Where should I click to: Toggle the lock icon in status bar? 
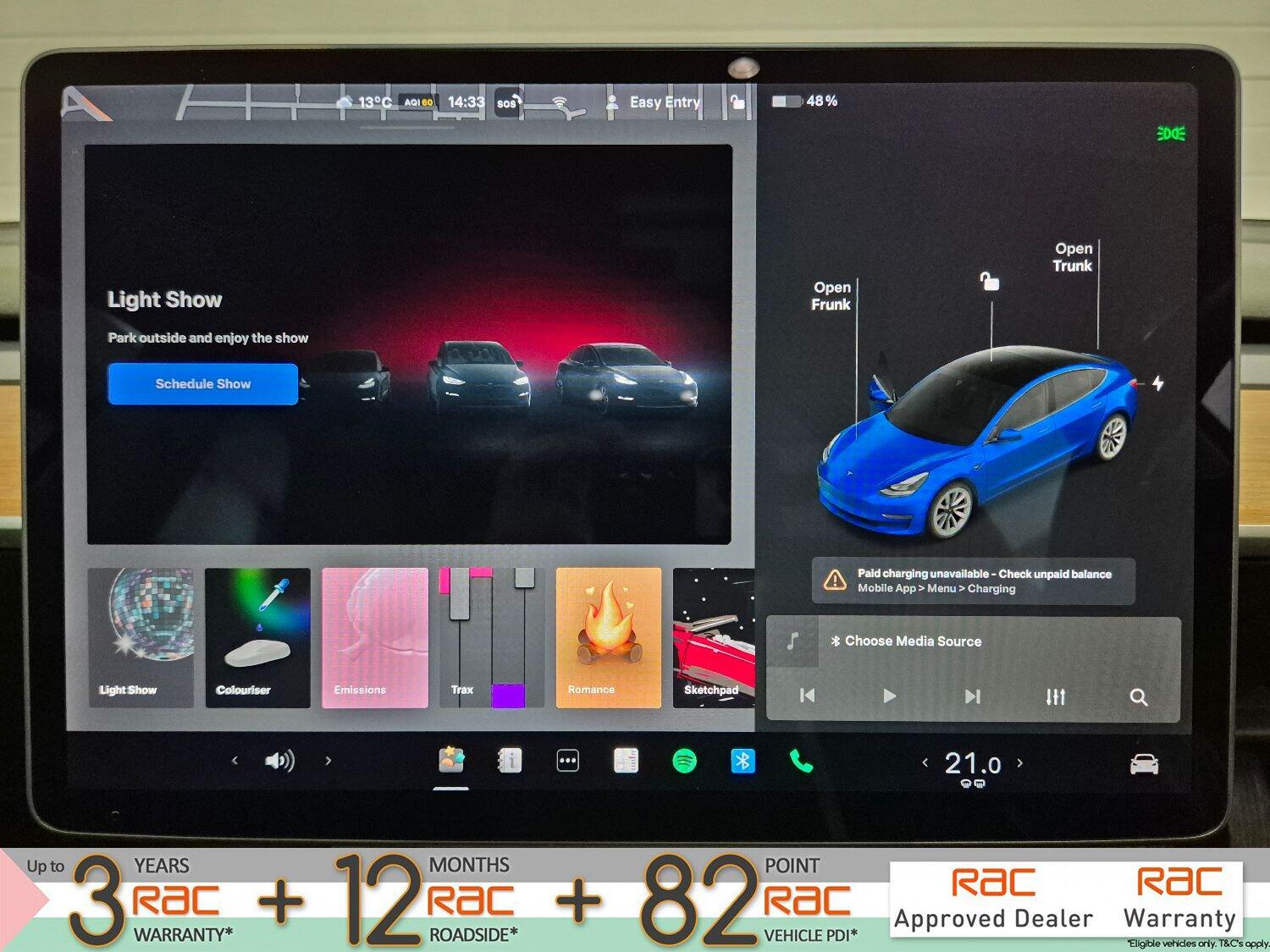point(737,102)
